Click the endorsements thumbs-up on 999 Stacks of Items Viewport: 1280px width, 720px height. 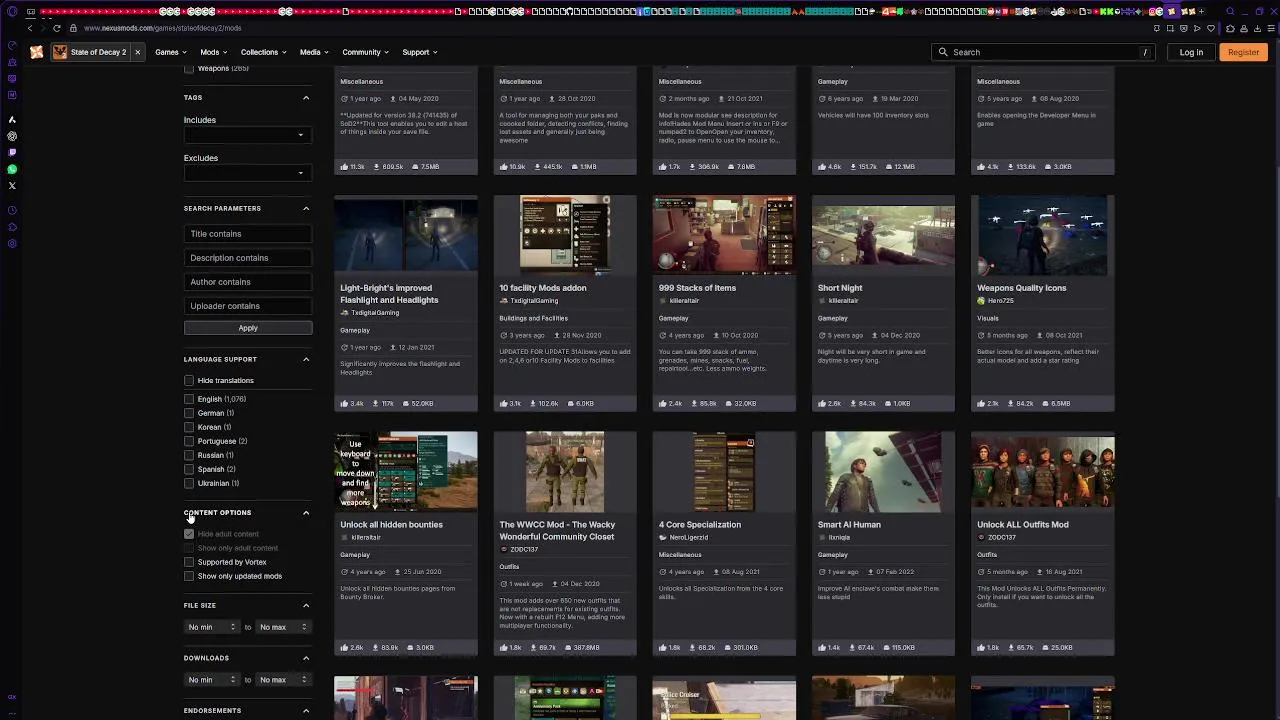[x=663, y=403]
